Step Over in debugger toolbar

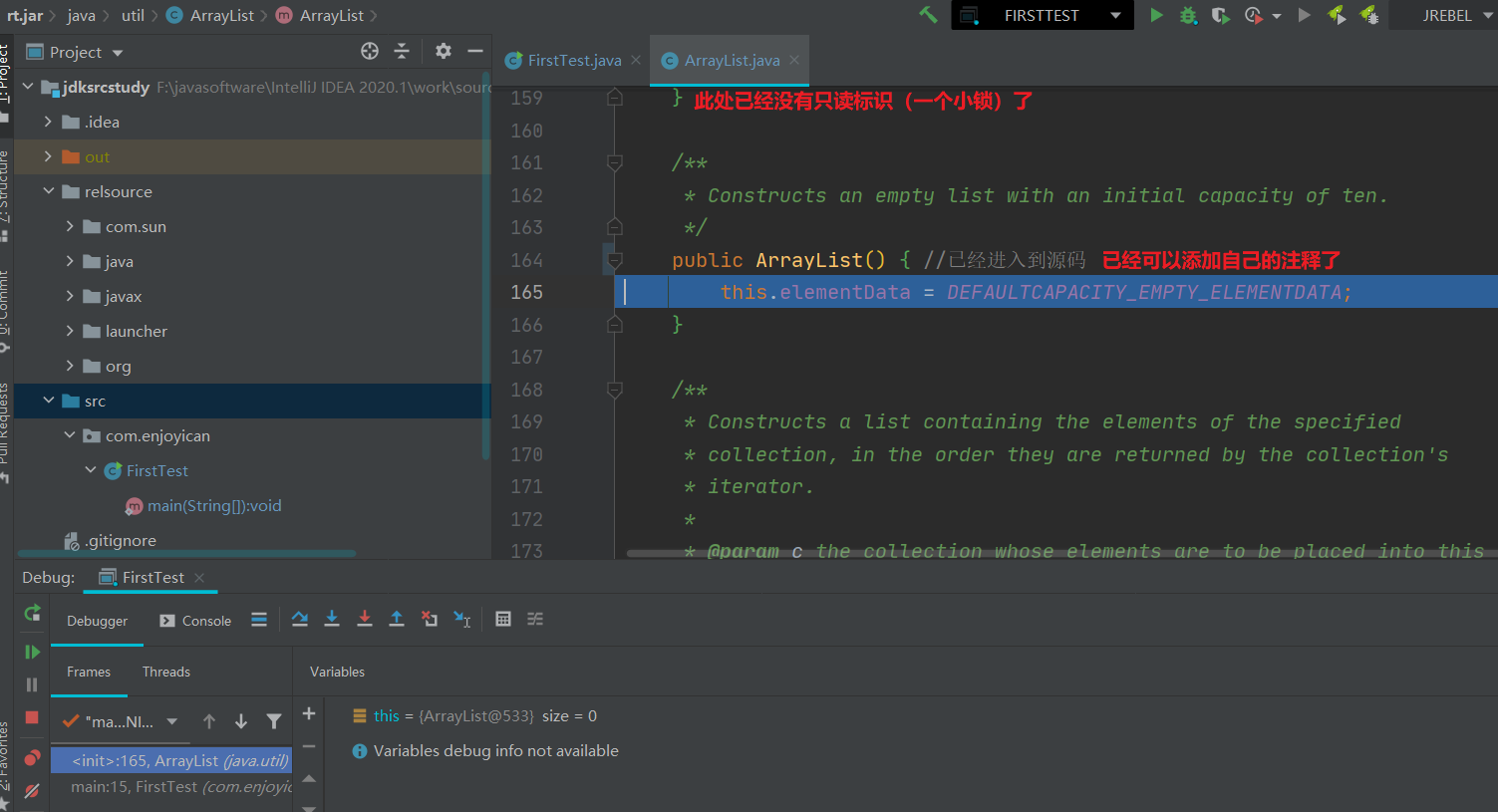[x=300, y=620]
